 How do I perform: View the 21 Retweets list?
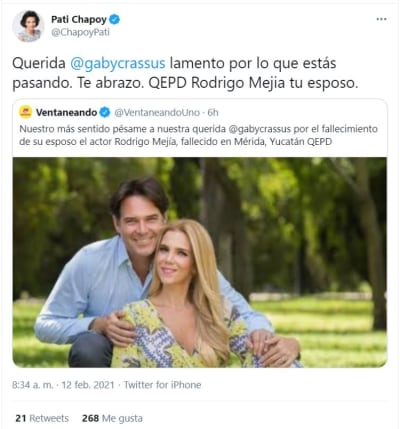pos(42,418)
